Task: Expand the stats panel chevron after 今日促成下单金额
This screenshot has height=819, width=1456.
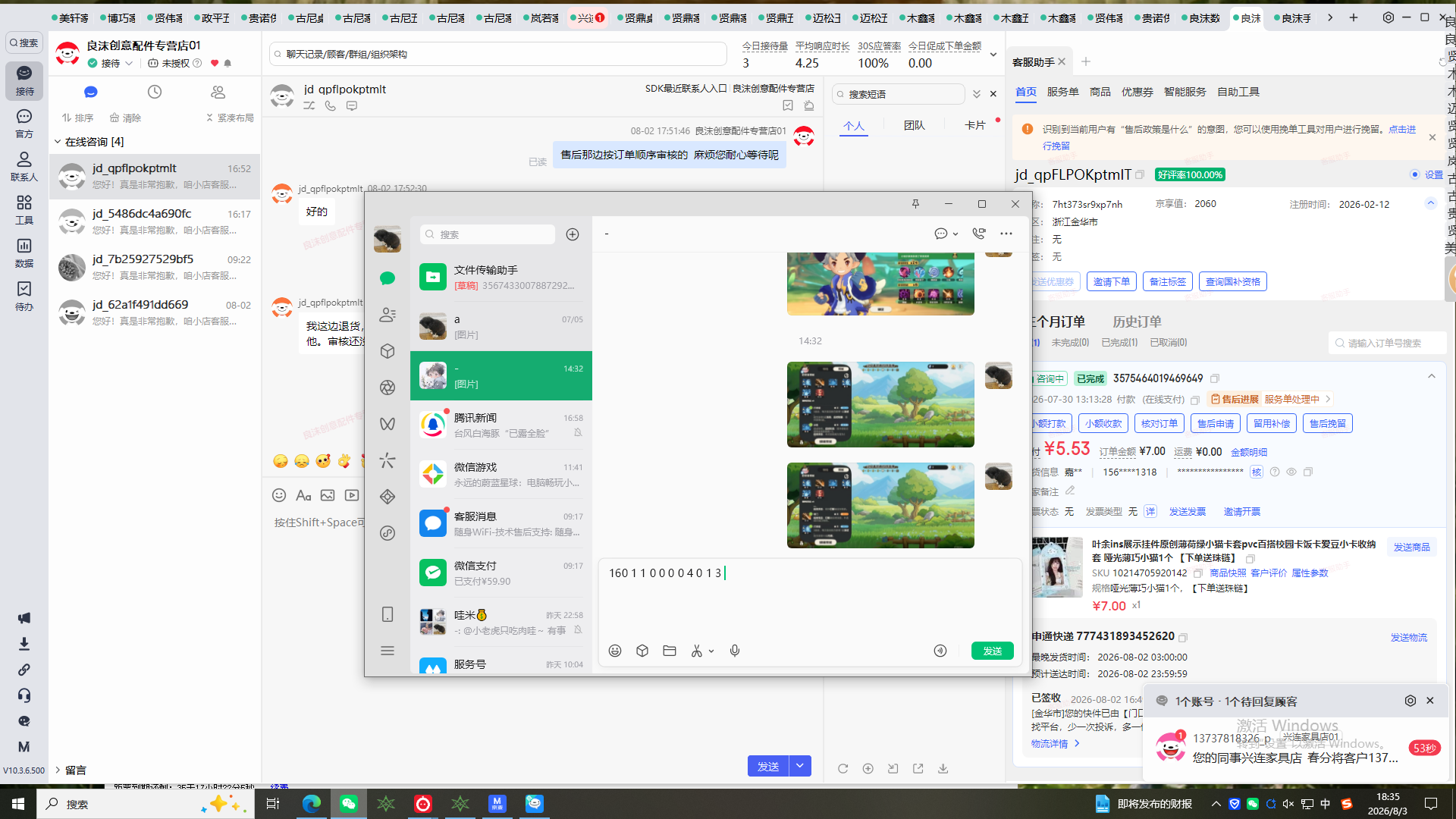Action: coord(993,55)
